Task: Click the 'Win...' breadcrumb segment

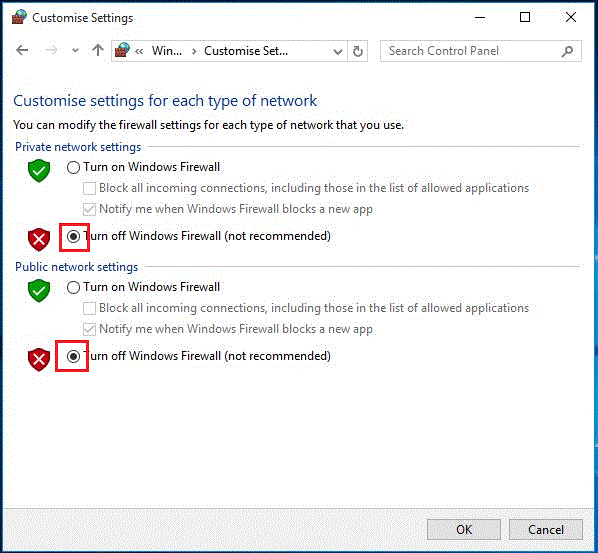Action: [x=167, y=51]
